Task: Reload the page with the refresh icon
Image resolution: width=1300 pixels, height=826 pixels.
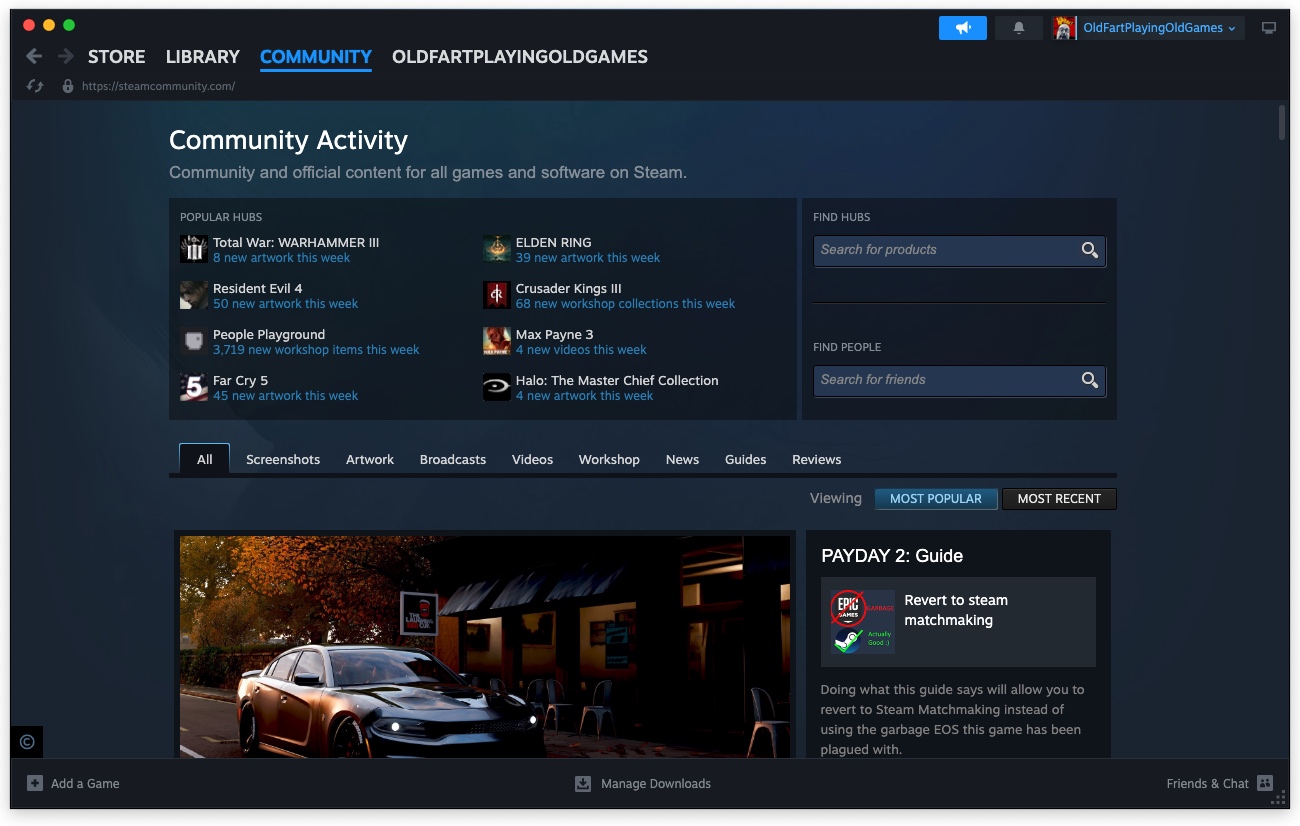Action: 35,86
